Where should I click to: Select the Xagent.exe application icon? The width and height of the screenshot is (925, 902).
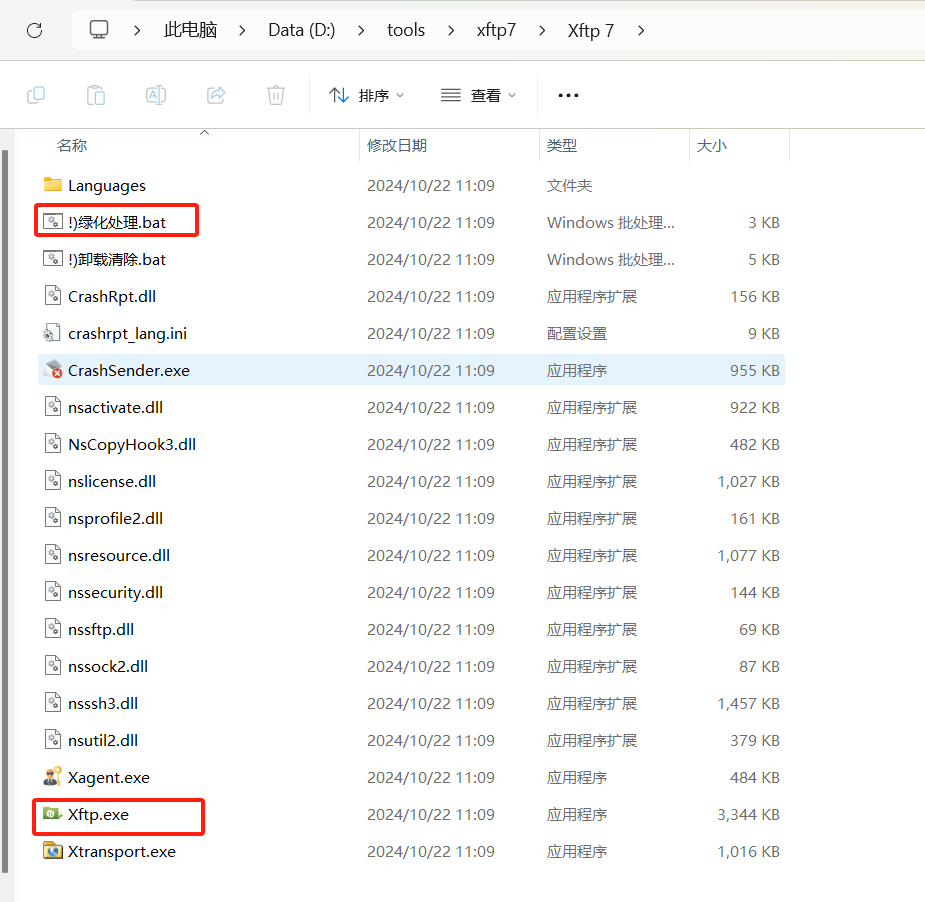(x=53, y=776)
